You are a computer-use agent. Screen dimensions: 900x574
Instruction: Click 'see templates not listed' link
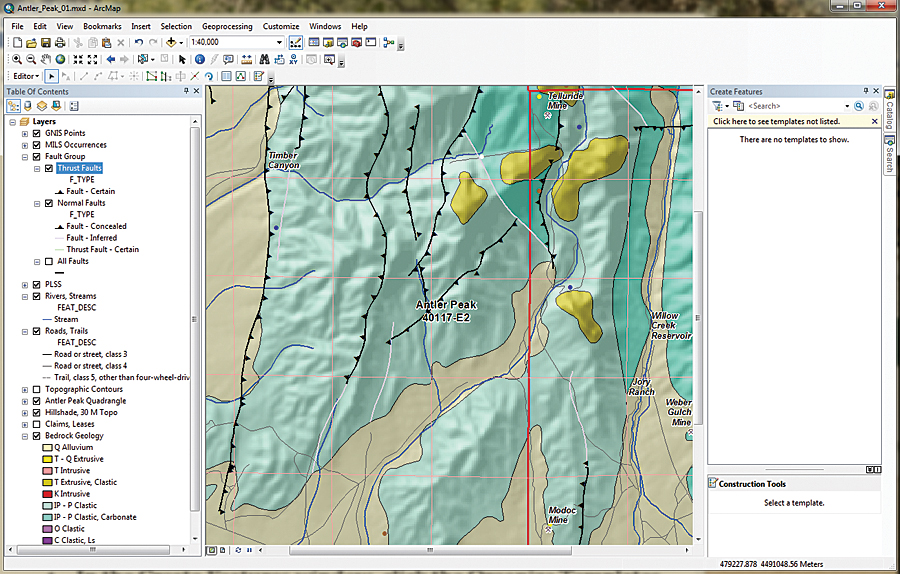pos(776,121)
